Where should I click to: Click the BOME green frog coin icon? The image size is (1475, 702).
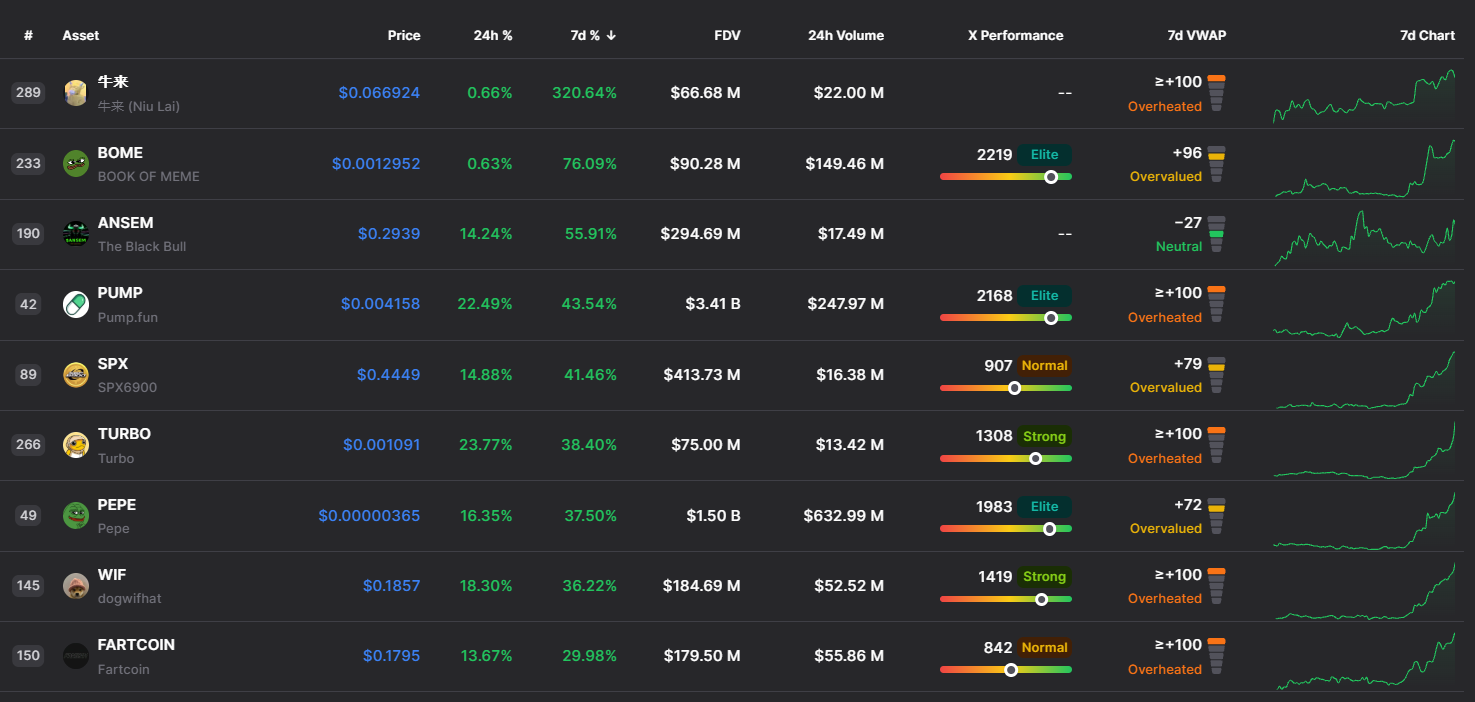click(x=76, y=163)
